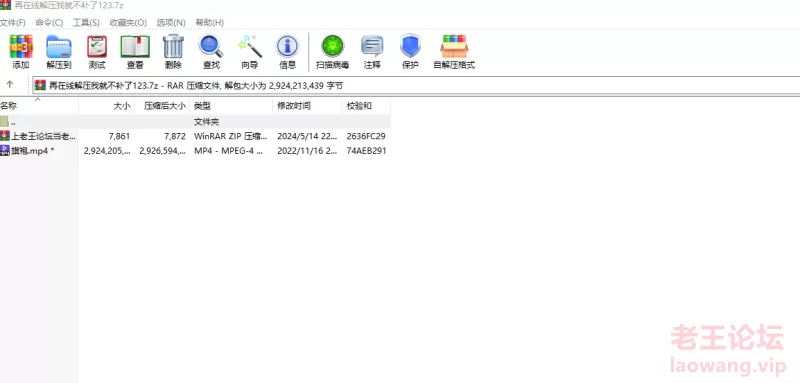Sort by 类型 column header
This screenshot has height=383, width=800.
tap(231, 106)
